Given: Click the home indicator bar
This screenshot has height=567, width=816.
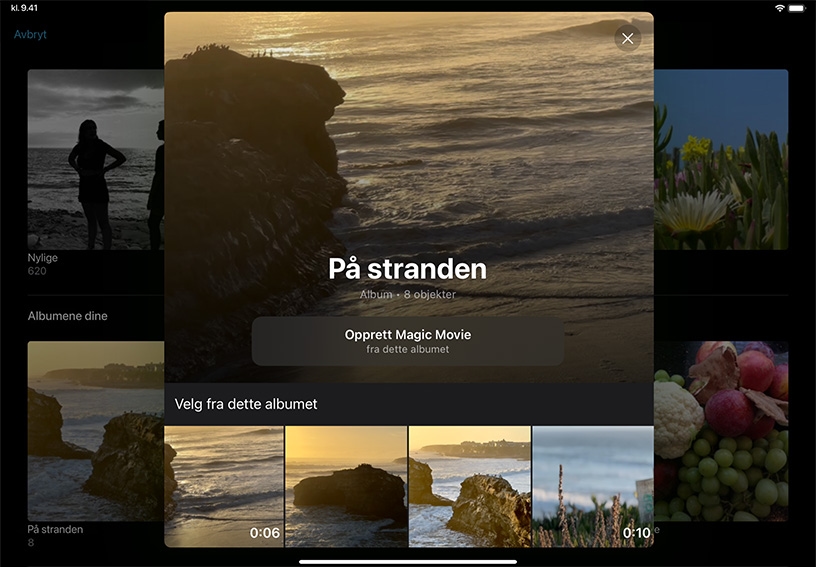Looking at the screenshot, I should pos(408,561).
